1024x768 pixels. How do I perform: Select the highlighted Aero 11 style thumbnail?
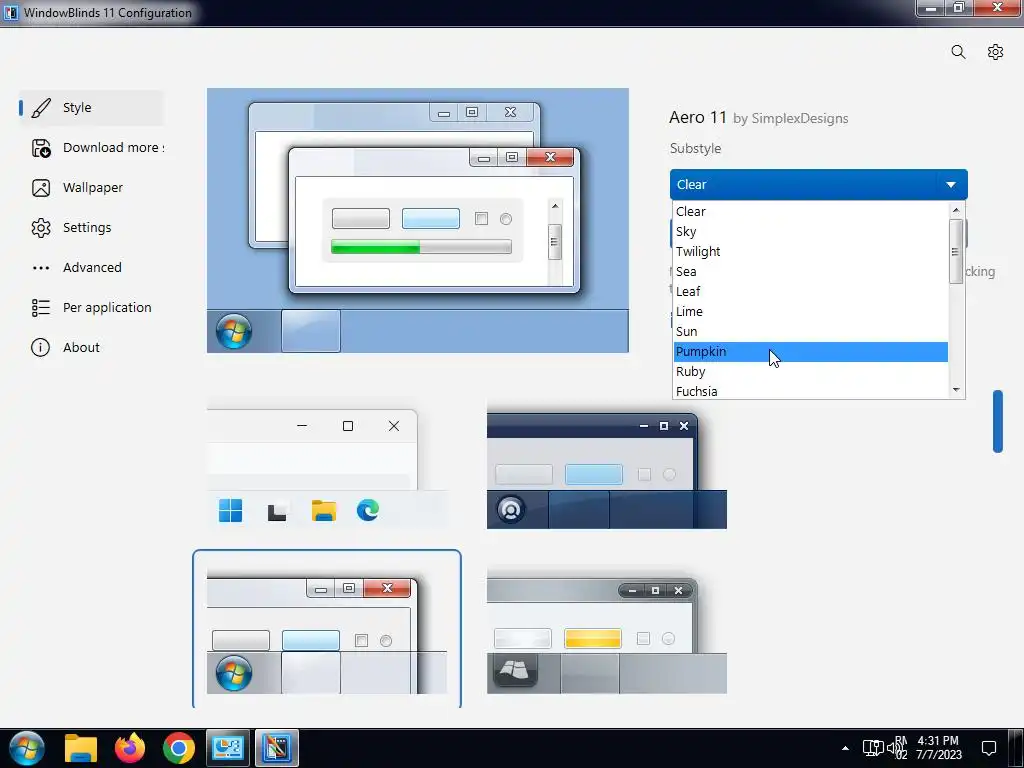(327, 630)
